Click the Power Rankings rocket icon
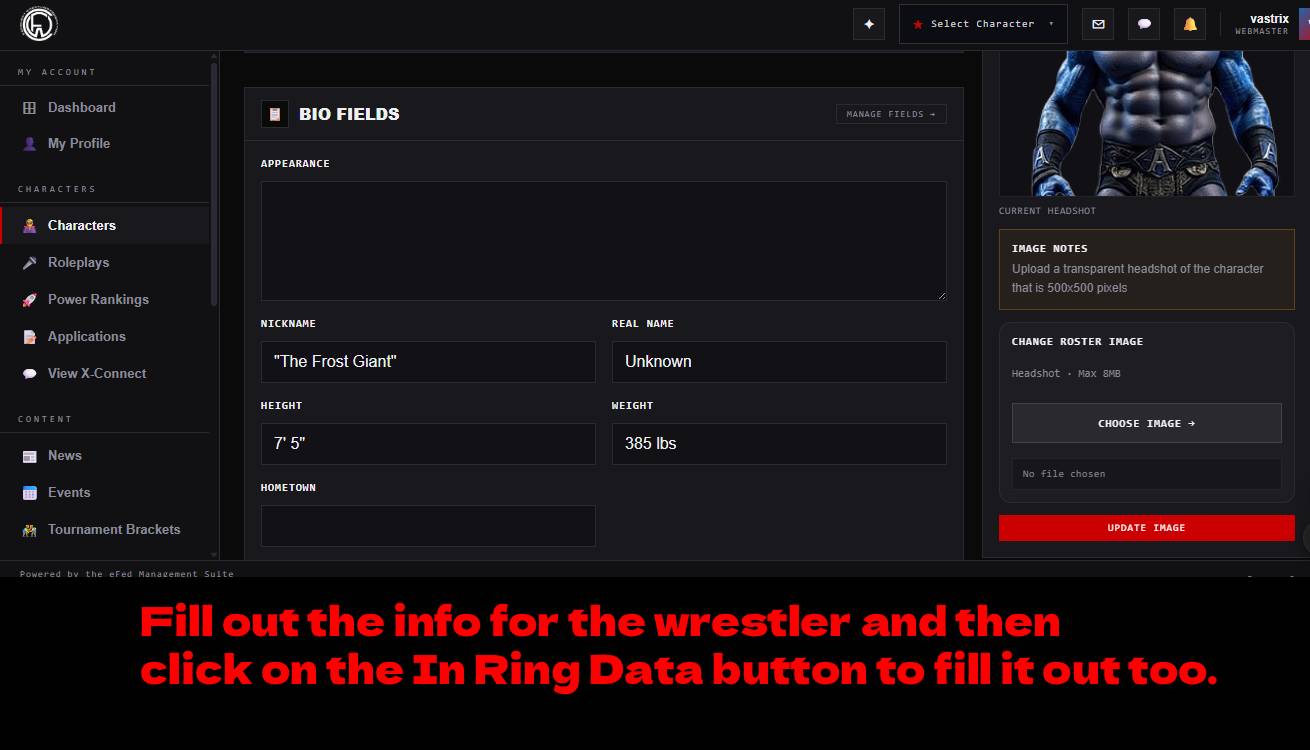Viewport: 1310px width, 750px height. 29,300
